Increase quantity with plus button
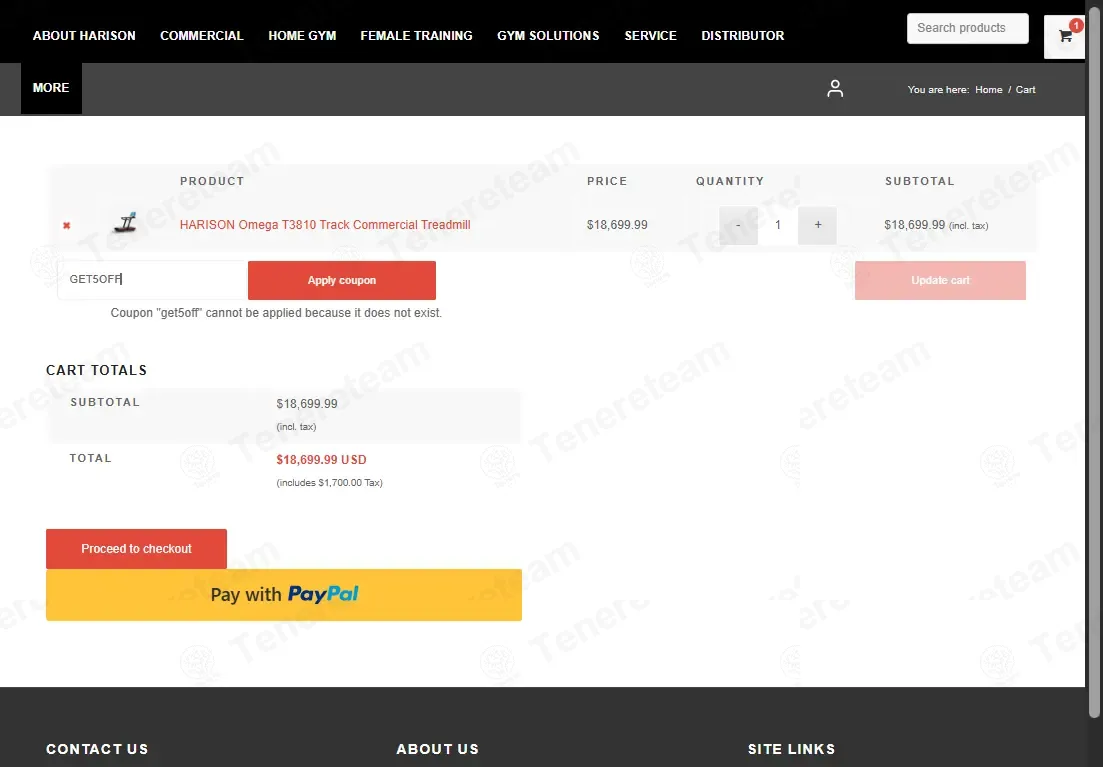Image resolution: width=1103 pixels, height=767 pixels. coord(817,225)
